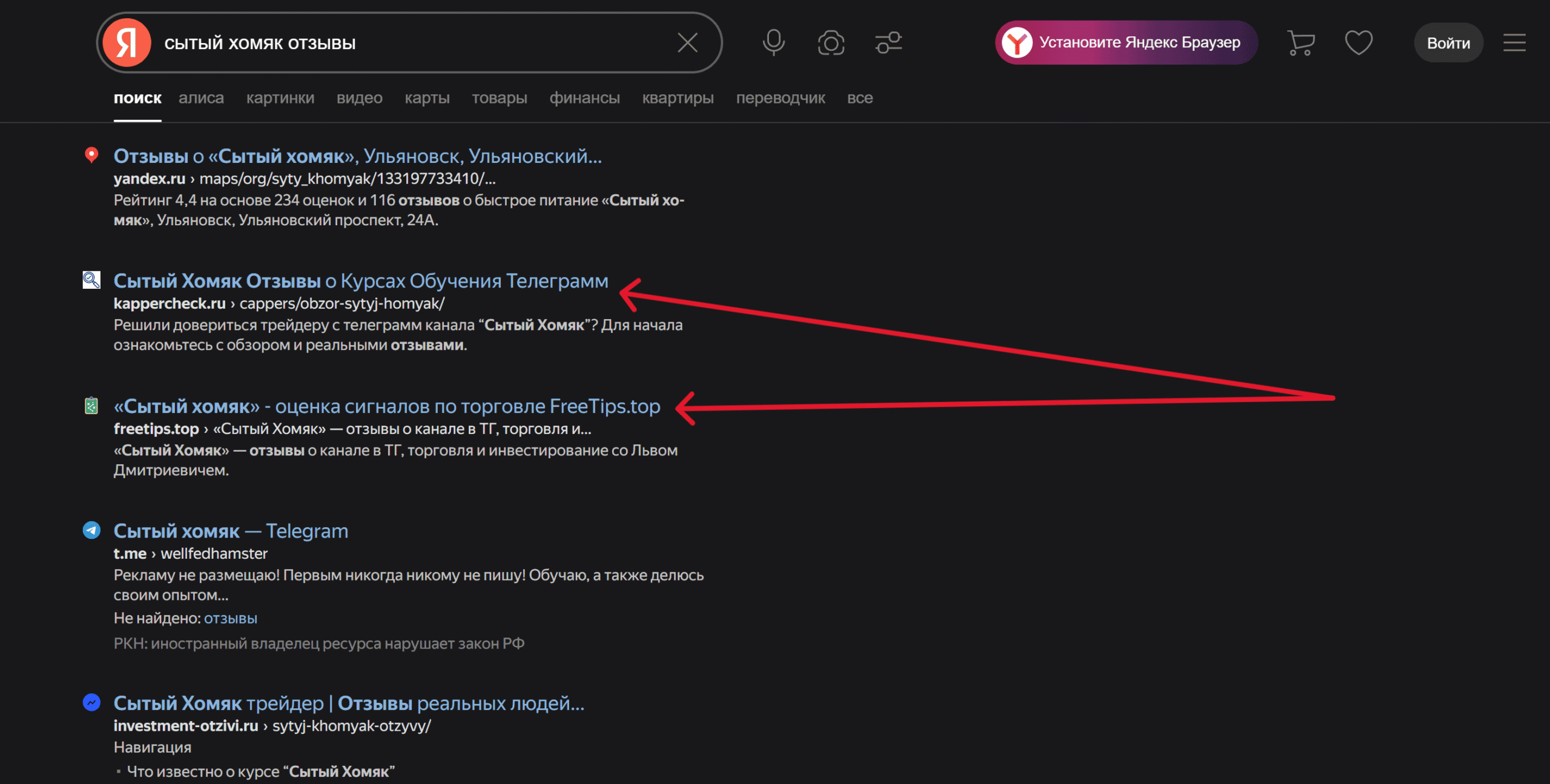Click the Yandex Browser logo in the install banner
Viewport: 1550px width, 784px height.
(x=1017, y=42)
